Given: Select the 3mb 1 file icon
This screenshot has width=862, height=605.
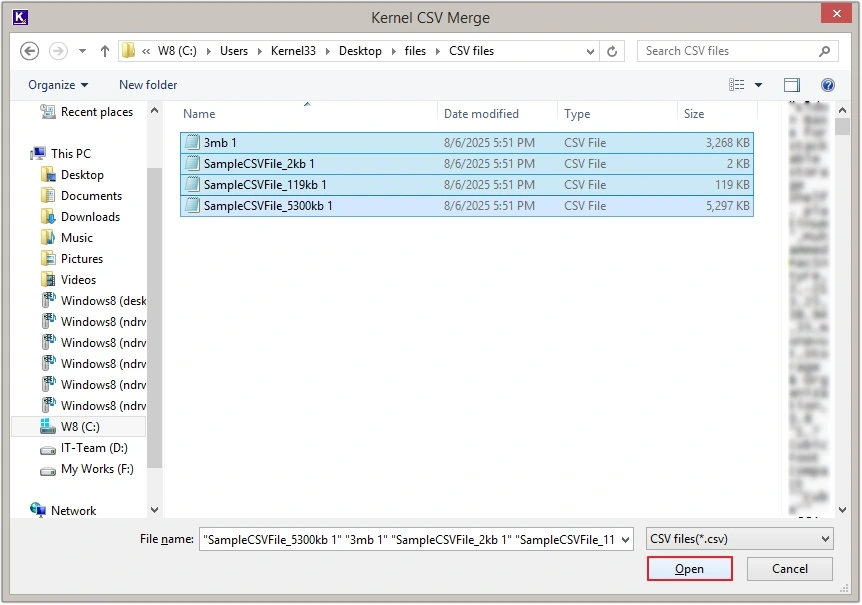Looking at the screenshot, I should pos(192,142).
